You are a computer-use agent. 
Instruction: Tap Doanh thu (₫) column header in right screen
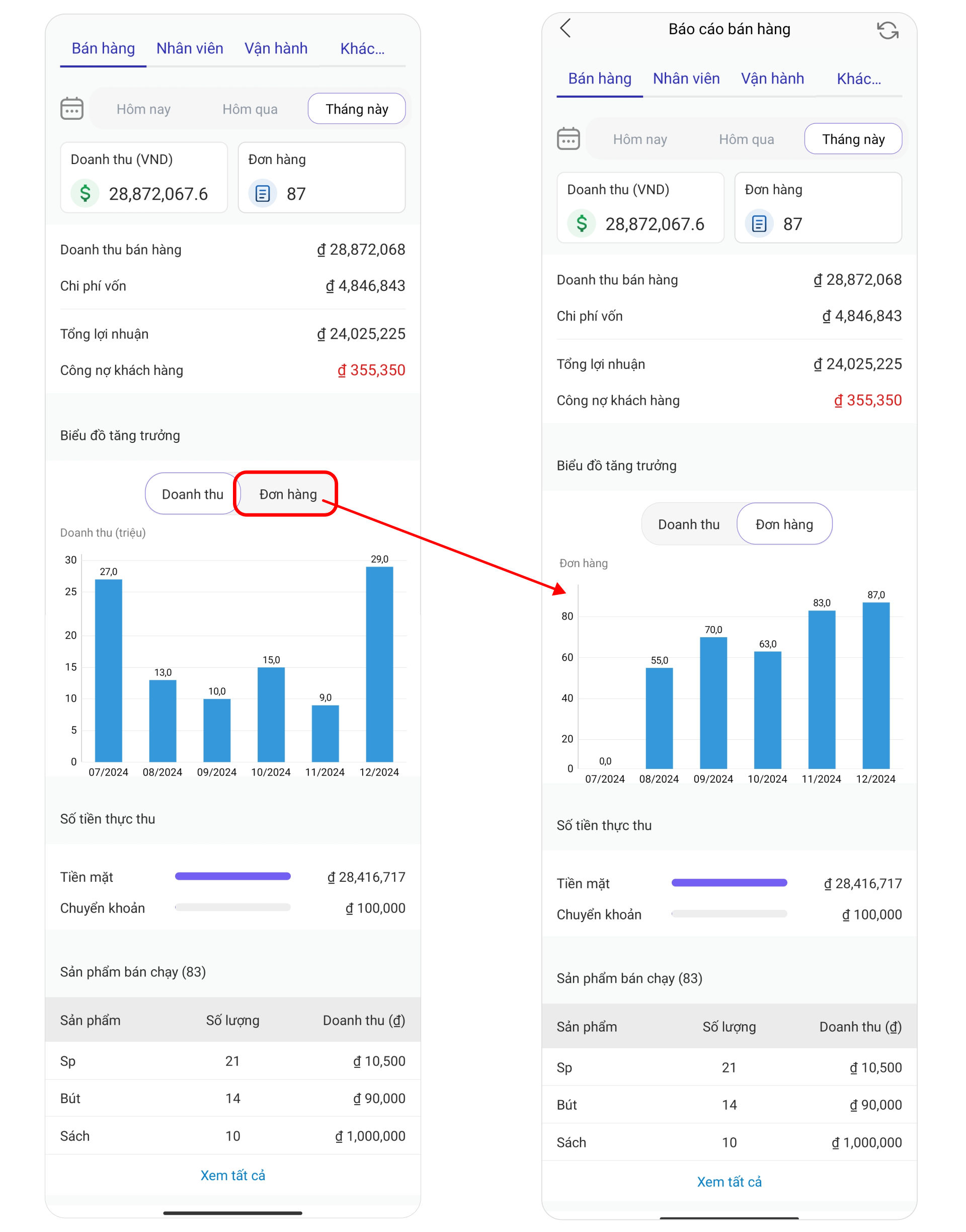tap(861, 1027)
